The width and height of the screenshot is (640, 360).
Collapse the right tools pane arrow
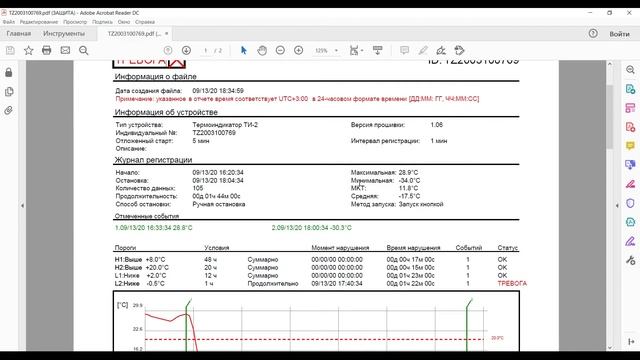click(617, 206)
